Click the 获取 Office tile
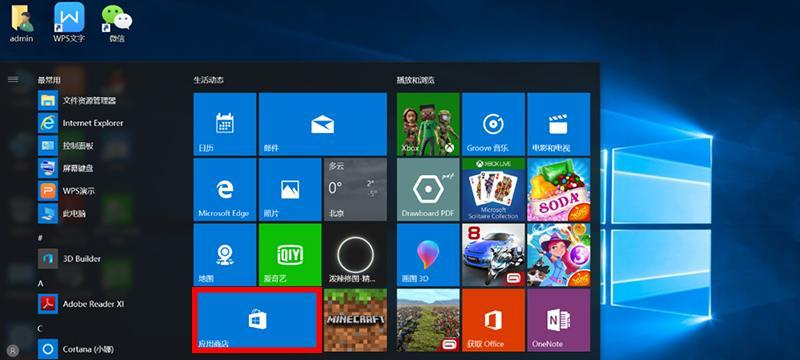The width and height of the screenshot is (800, 360). point(493,320)
